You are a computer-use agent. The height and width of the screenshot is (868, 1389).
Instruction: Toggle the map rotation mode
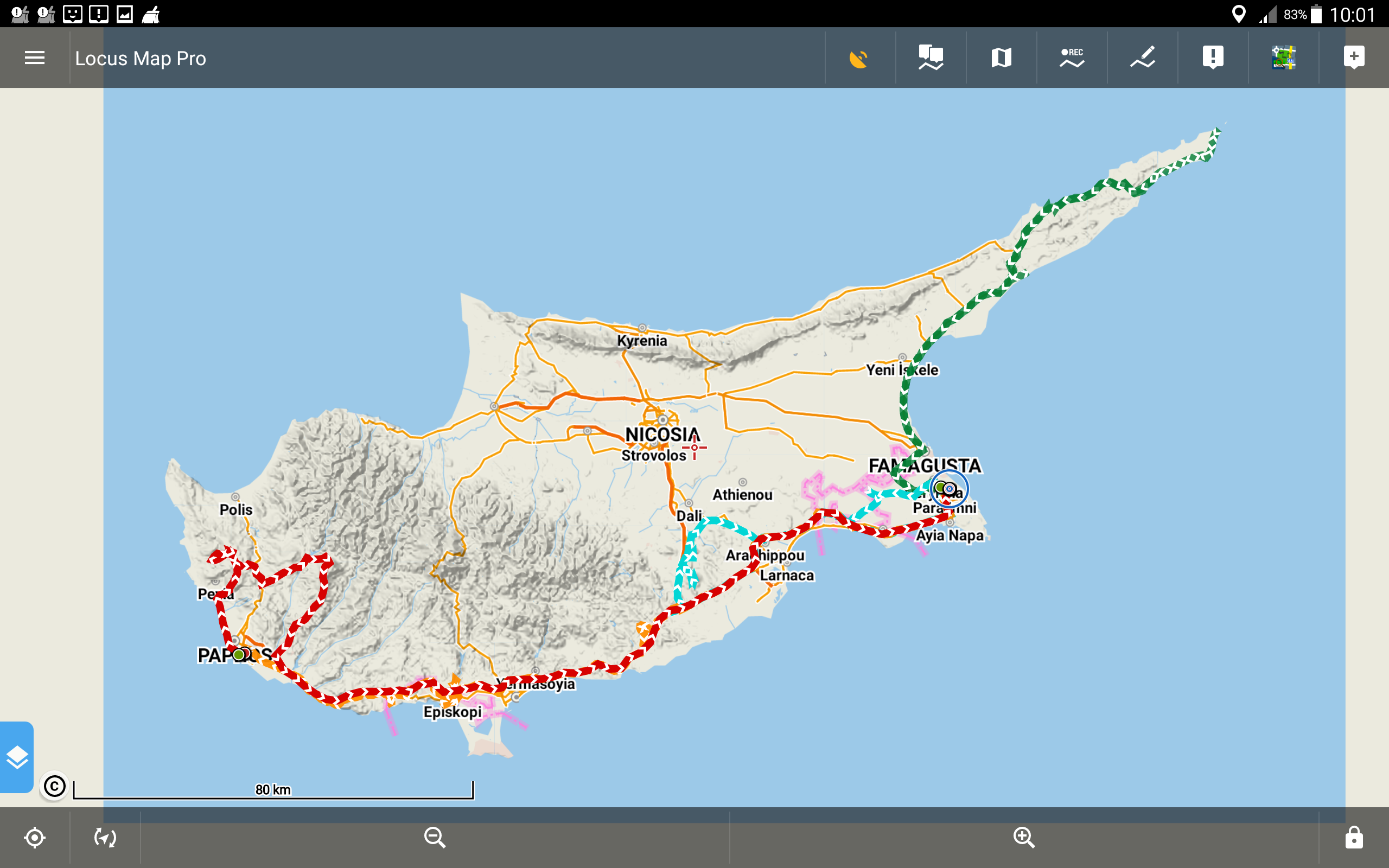click(x=105, y=838)
